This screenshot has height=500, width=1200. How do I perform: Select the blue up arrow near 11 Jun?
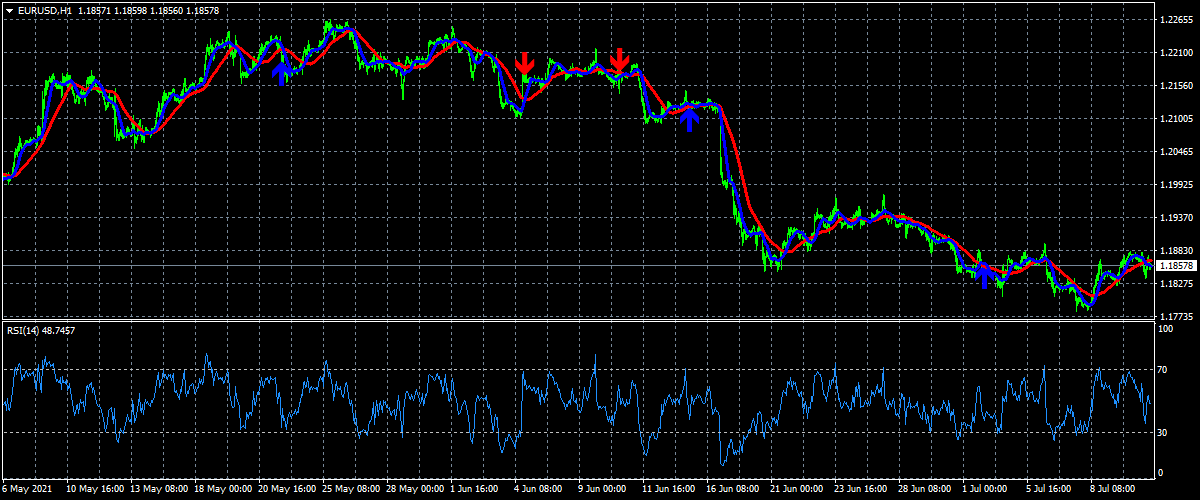688,118
